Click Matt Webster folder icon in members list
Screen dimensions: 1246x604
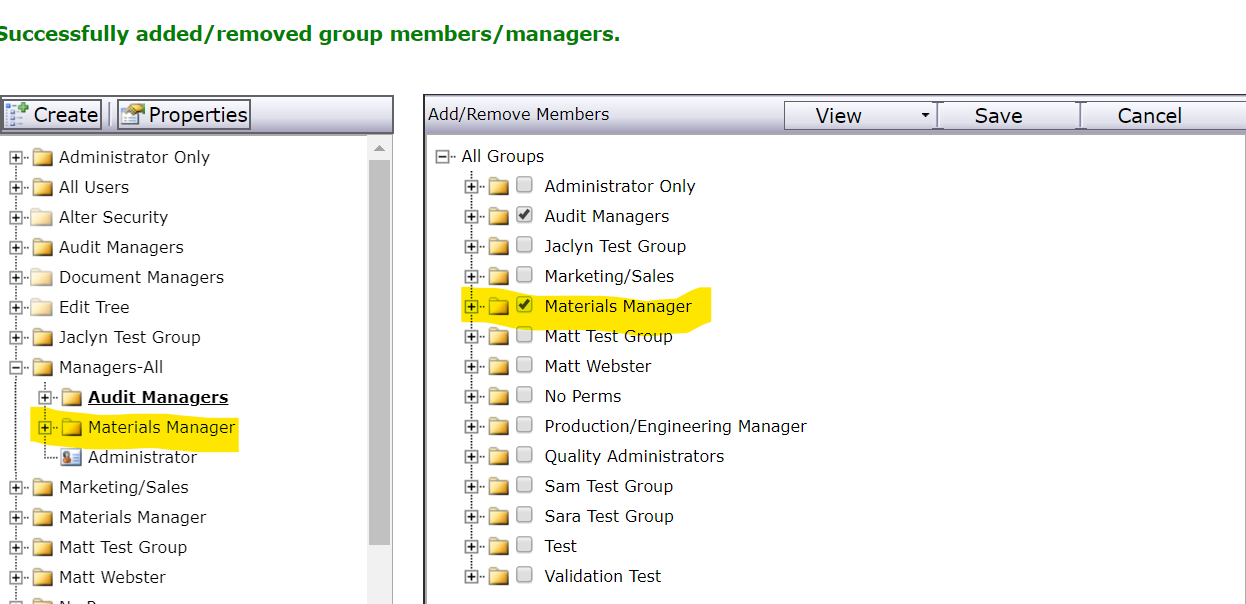(x=499, y=366)
